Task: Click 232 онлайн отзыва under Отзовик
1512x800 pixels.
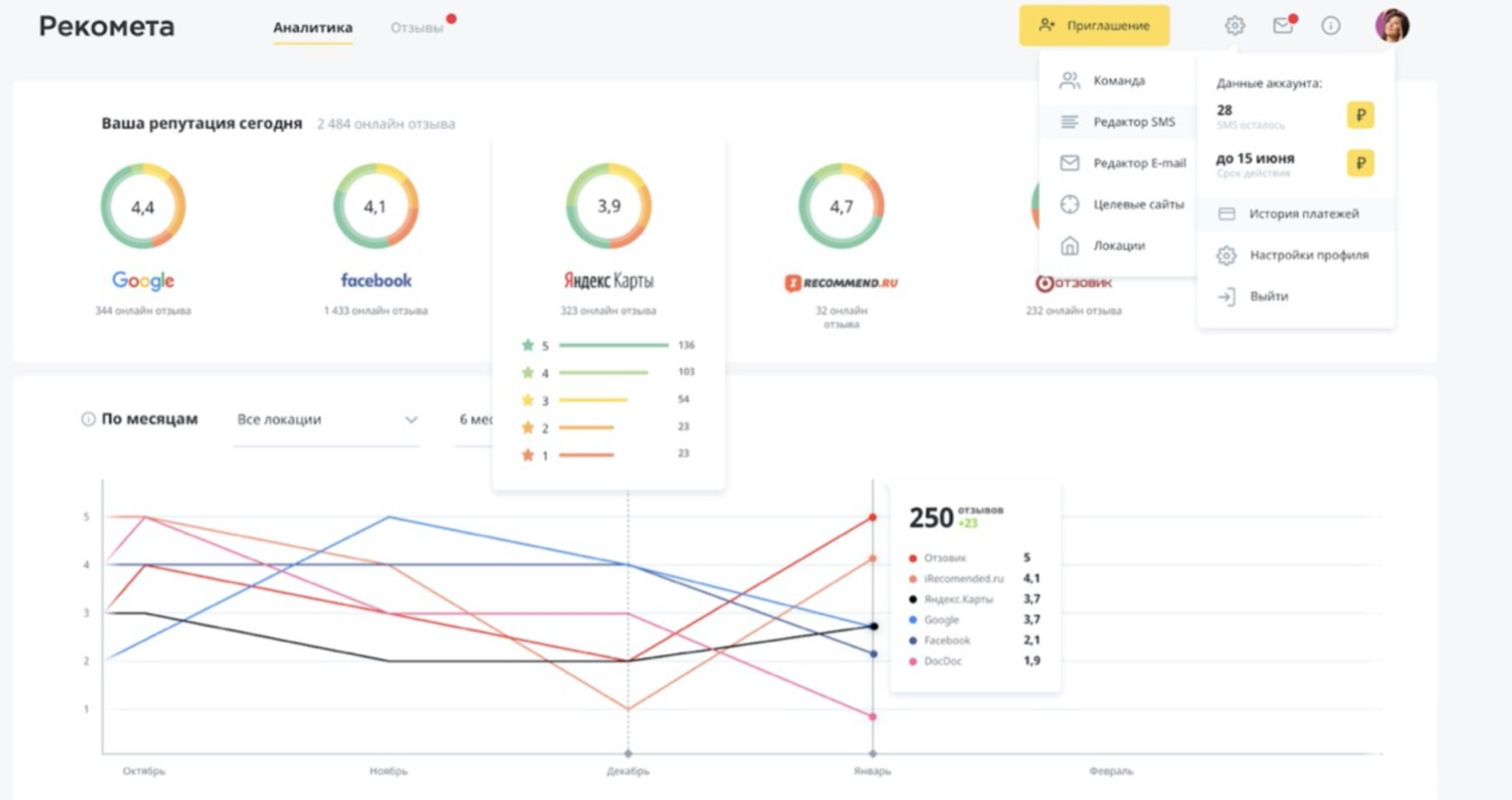Action: click(1074, 311)
